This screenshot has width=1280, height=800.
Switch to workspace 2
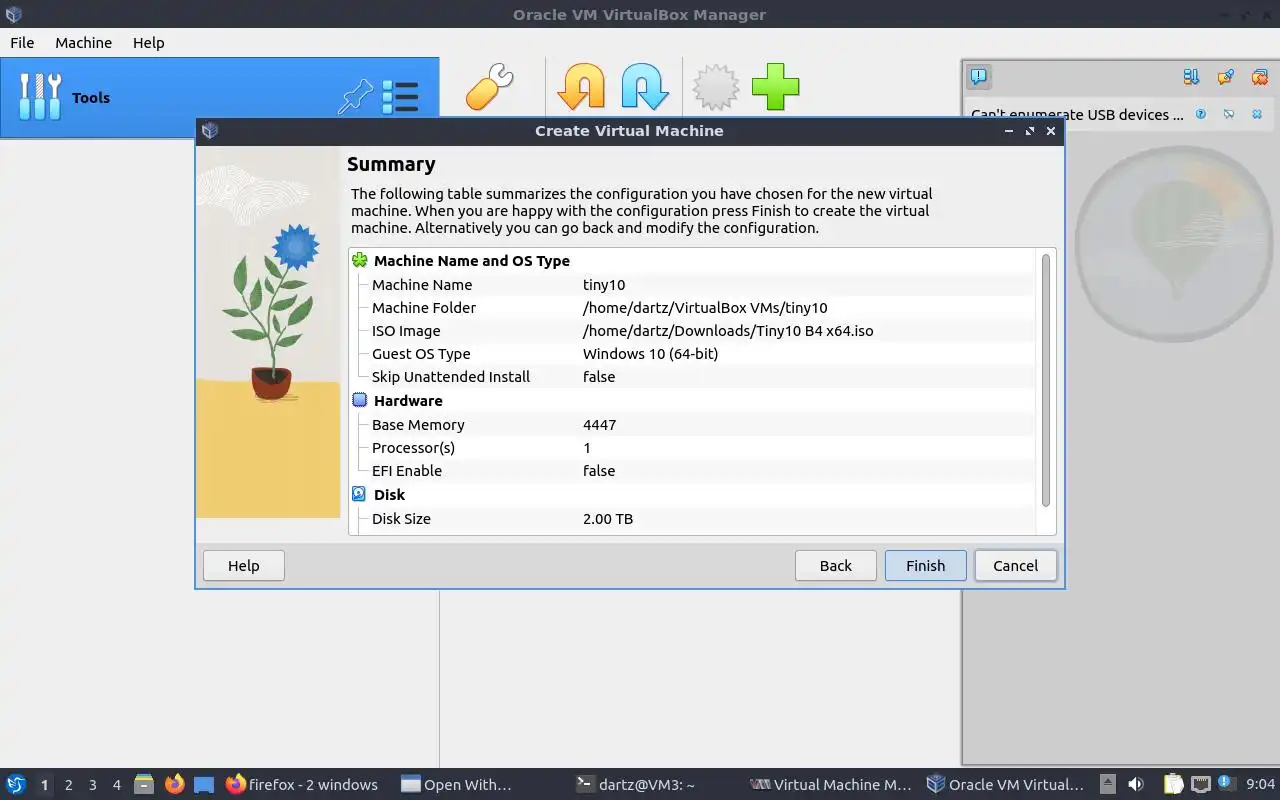click(68, 785)
